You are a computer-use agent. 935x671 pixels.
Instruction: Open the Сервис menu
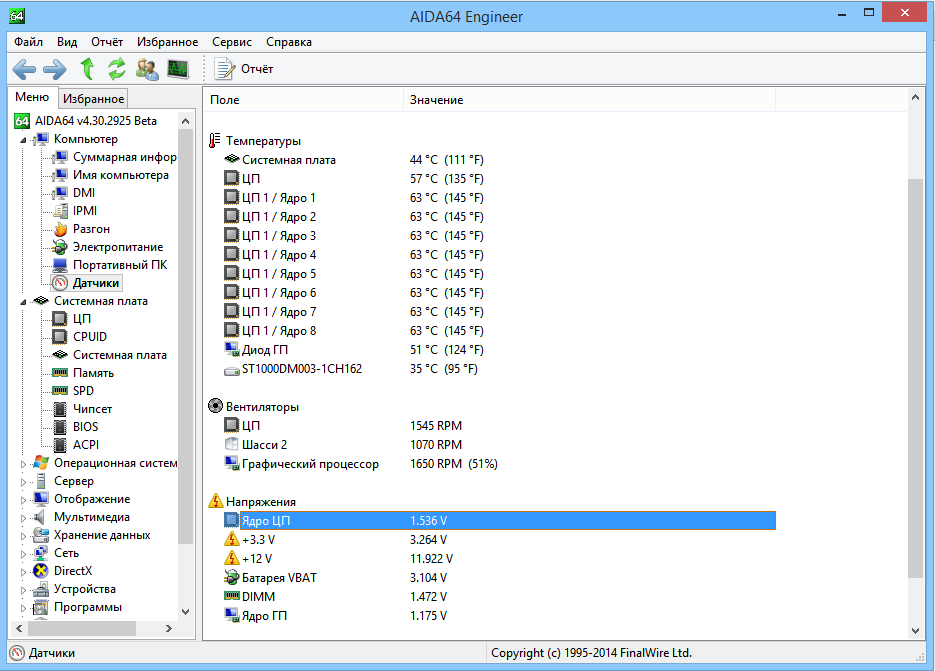232,42
